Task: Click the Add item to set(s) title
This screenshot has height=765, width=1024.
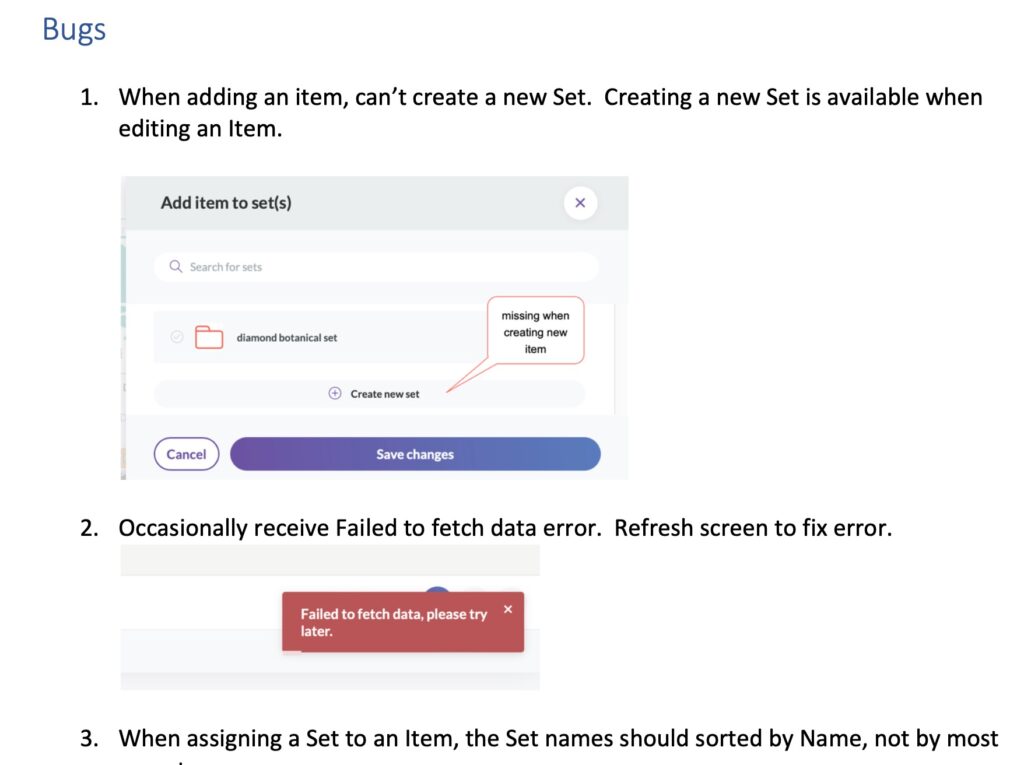Action: [226, 203]
